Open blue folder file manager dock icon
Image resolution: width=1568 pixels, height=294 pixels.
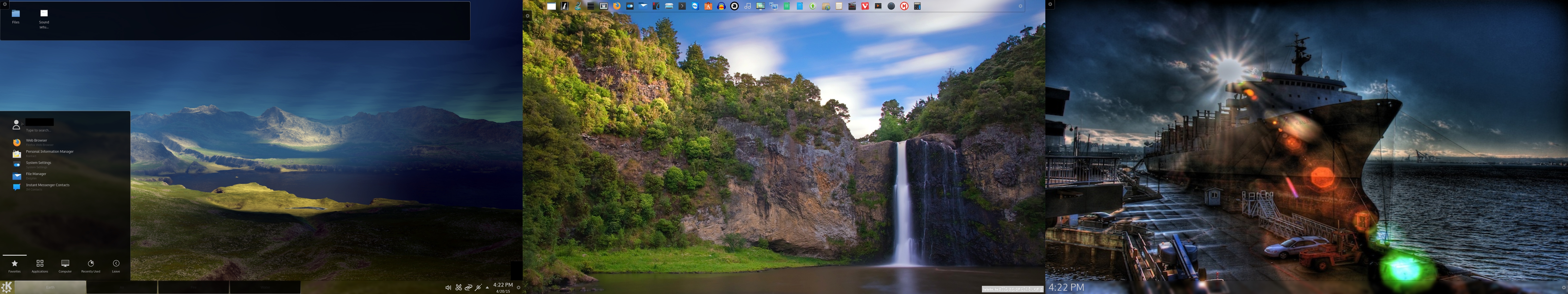click(x=643, y=6)
